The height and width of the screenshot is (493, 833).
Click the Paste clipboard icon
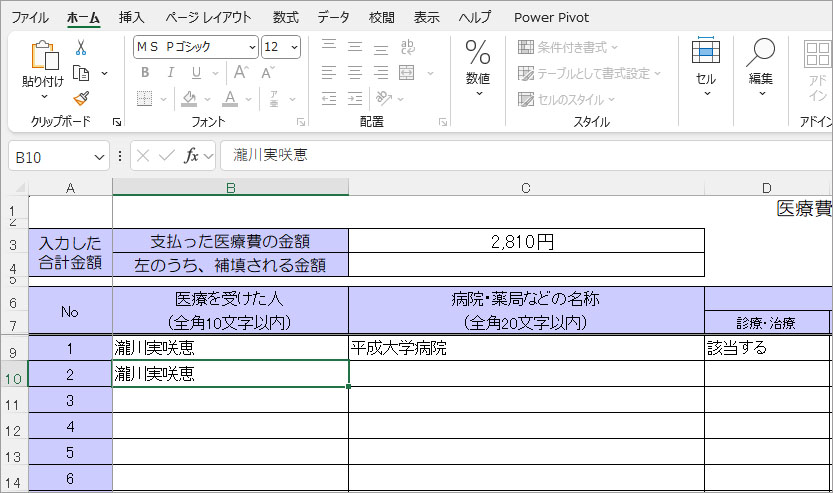(x=45, y=55)
